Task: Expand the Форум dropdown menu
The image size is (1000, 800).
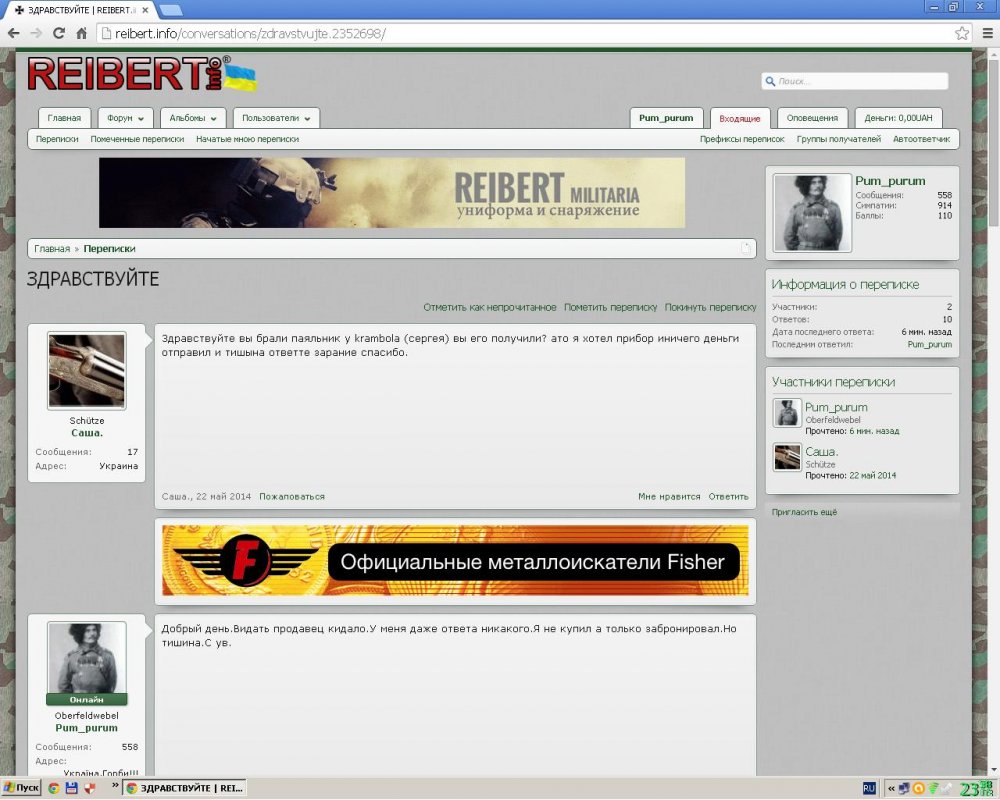Action: [x=125, y=118]
